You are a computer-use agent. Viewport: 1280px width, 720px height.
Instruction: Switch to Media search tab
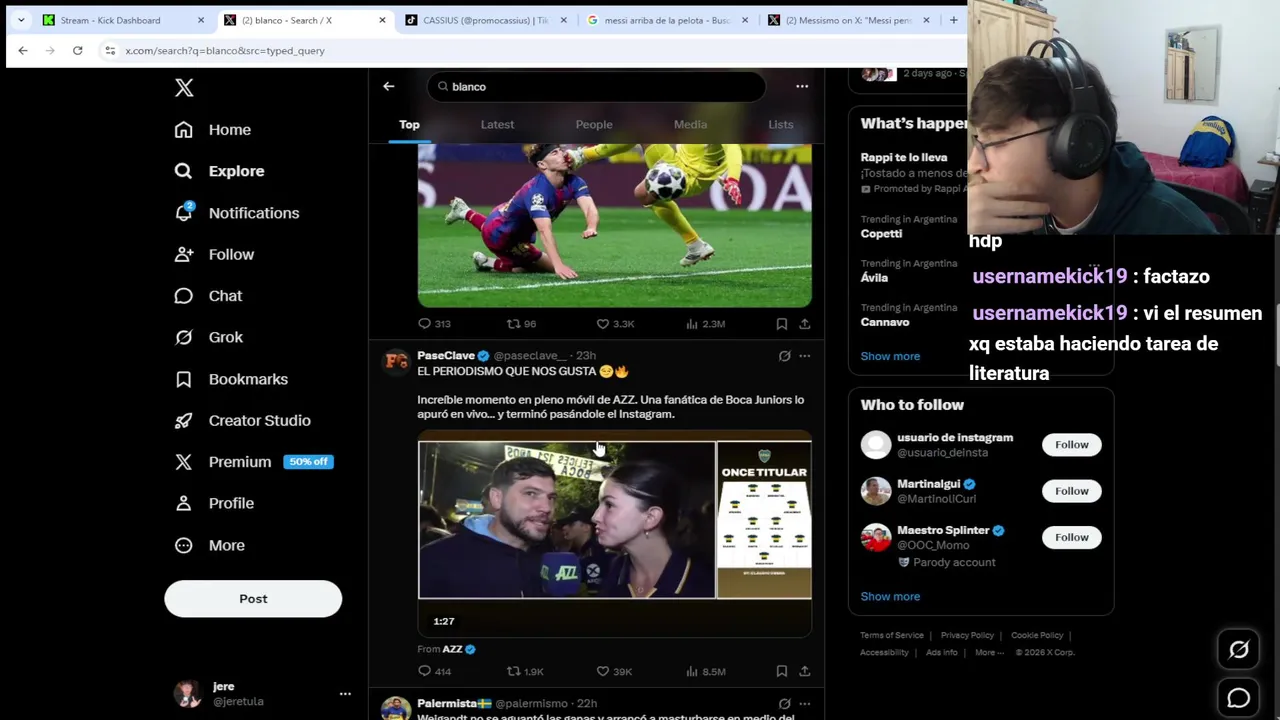coord(690,124)
